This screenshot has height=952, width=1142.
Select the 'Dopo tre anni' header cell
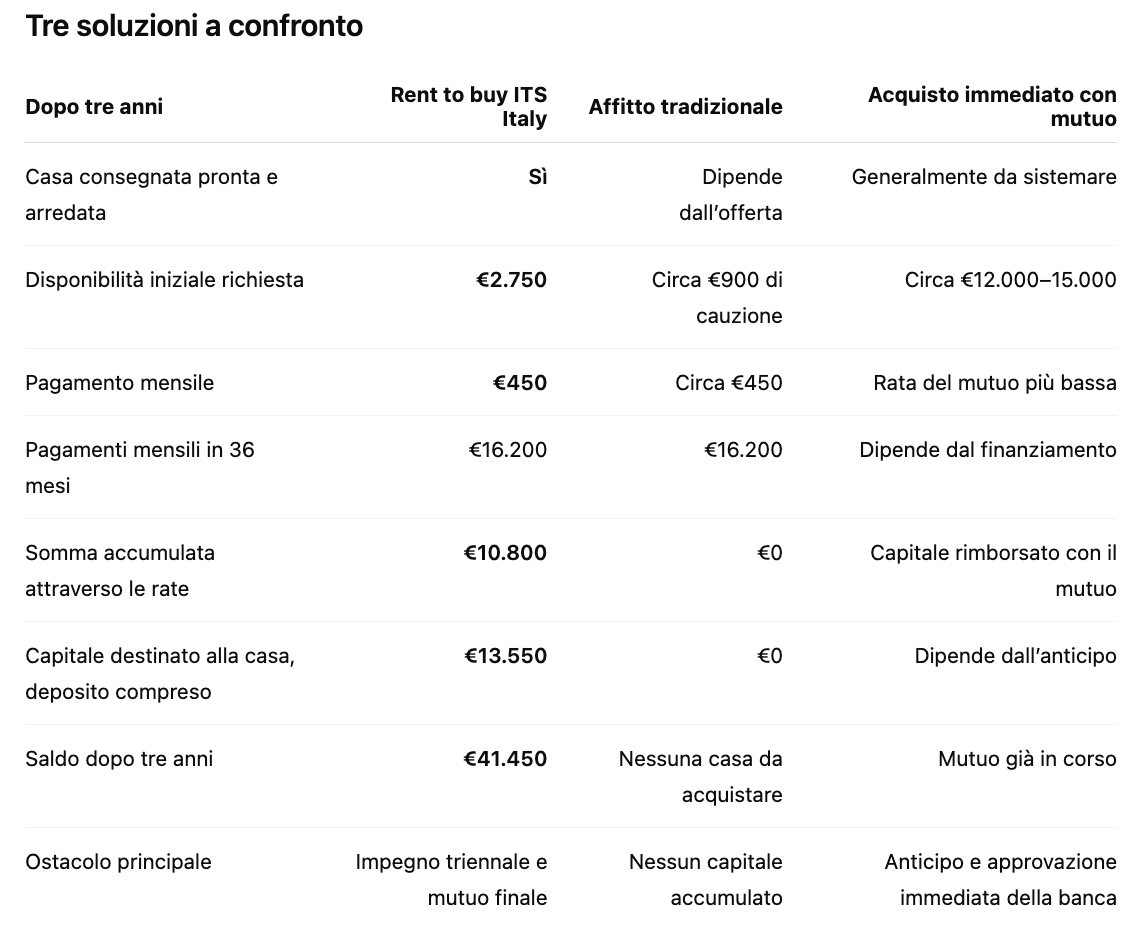(x=94, y=106)
